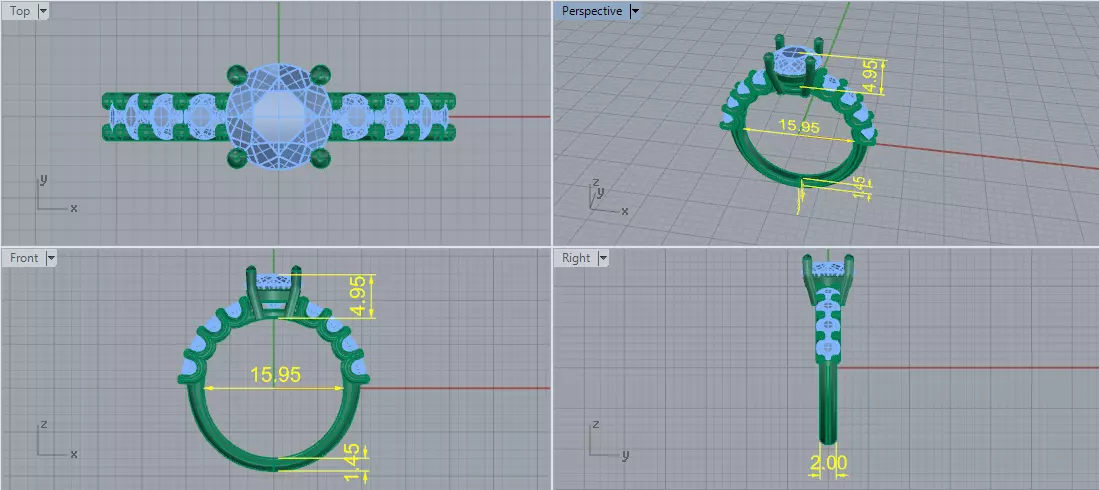
Task: Select the 15.95 dimension in Perspective view
Action: tap(798, 127)
